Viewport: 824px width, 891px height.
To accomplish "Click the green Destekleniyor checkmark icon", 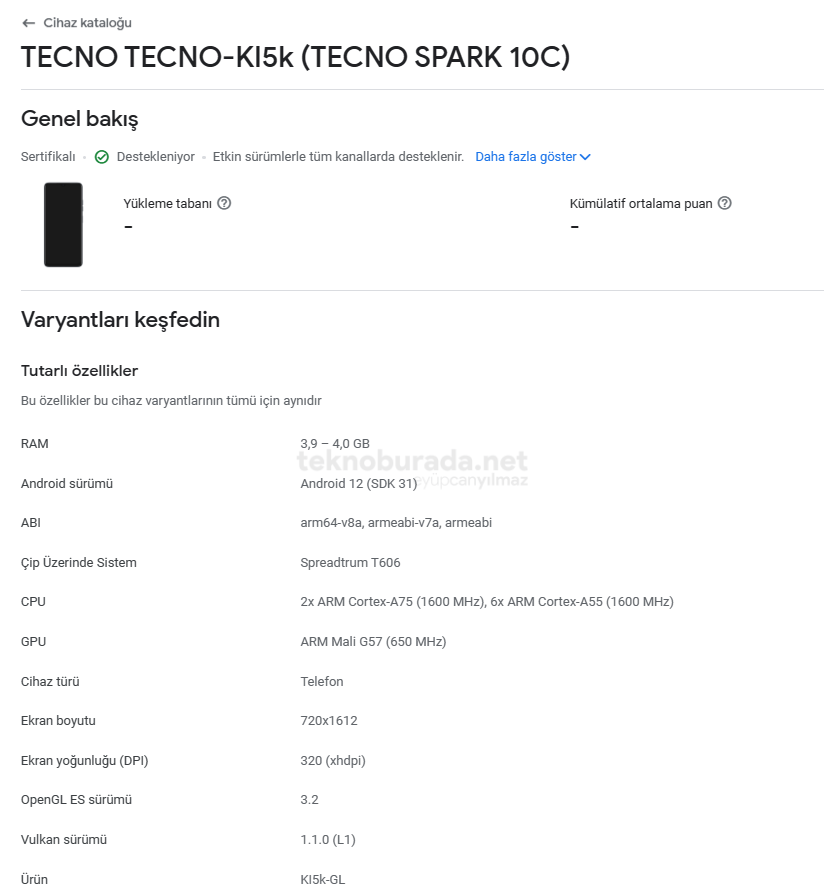I will pos(102,157).
